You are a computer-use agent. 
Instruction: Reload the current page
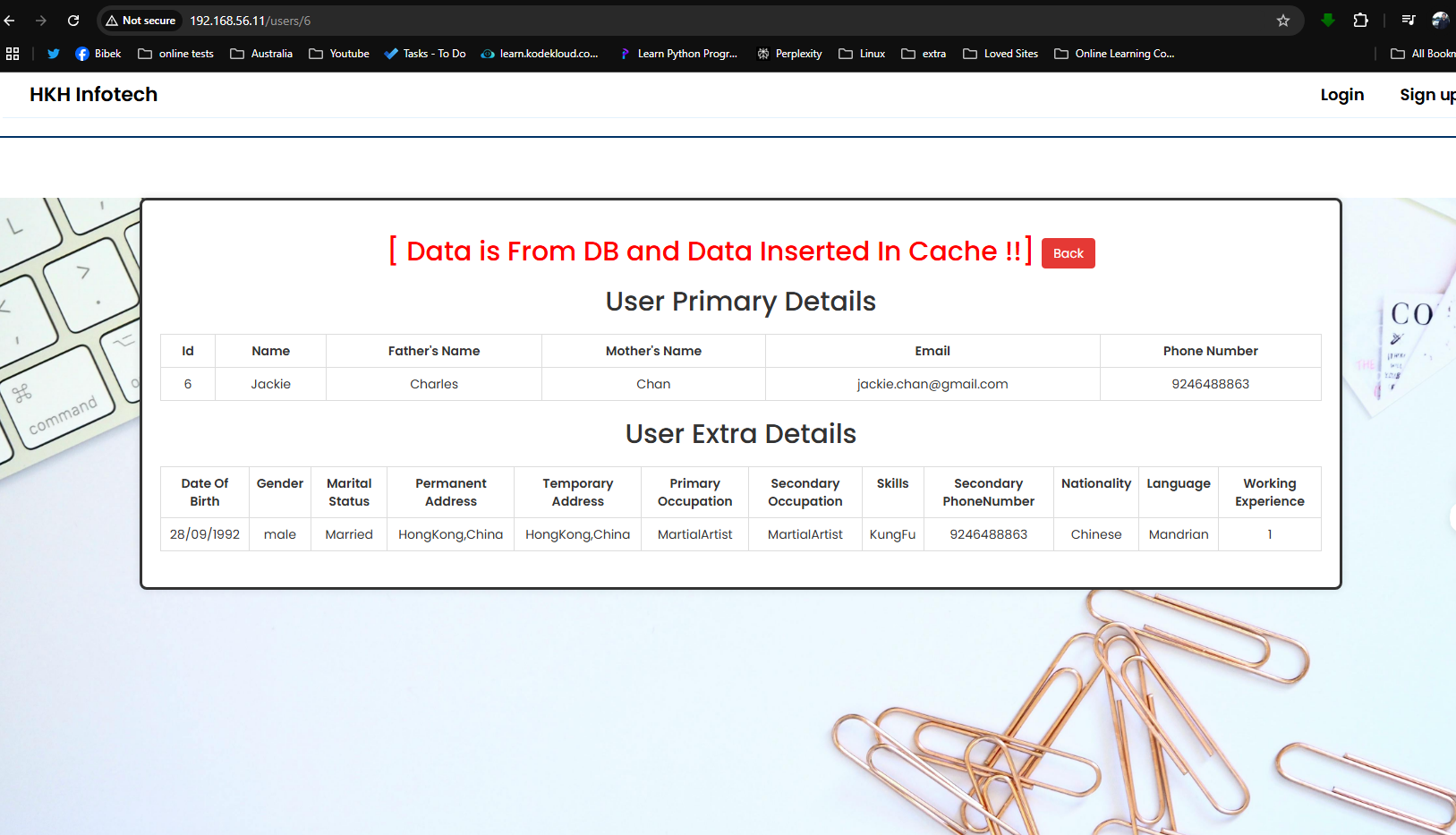[x=73, y=21]
